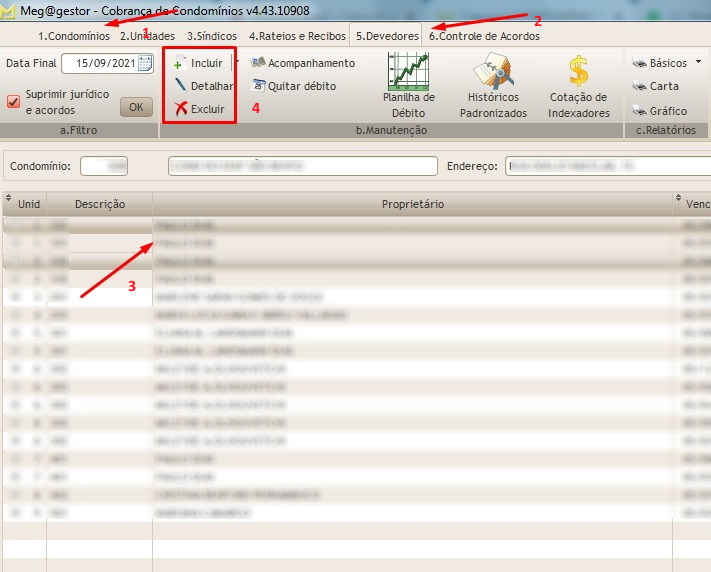Toggle the Suprimir jurídico e acordos checkbox
This screenshot has width=711, height=572.
(14, 101)
